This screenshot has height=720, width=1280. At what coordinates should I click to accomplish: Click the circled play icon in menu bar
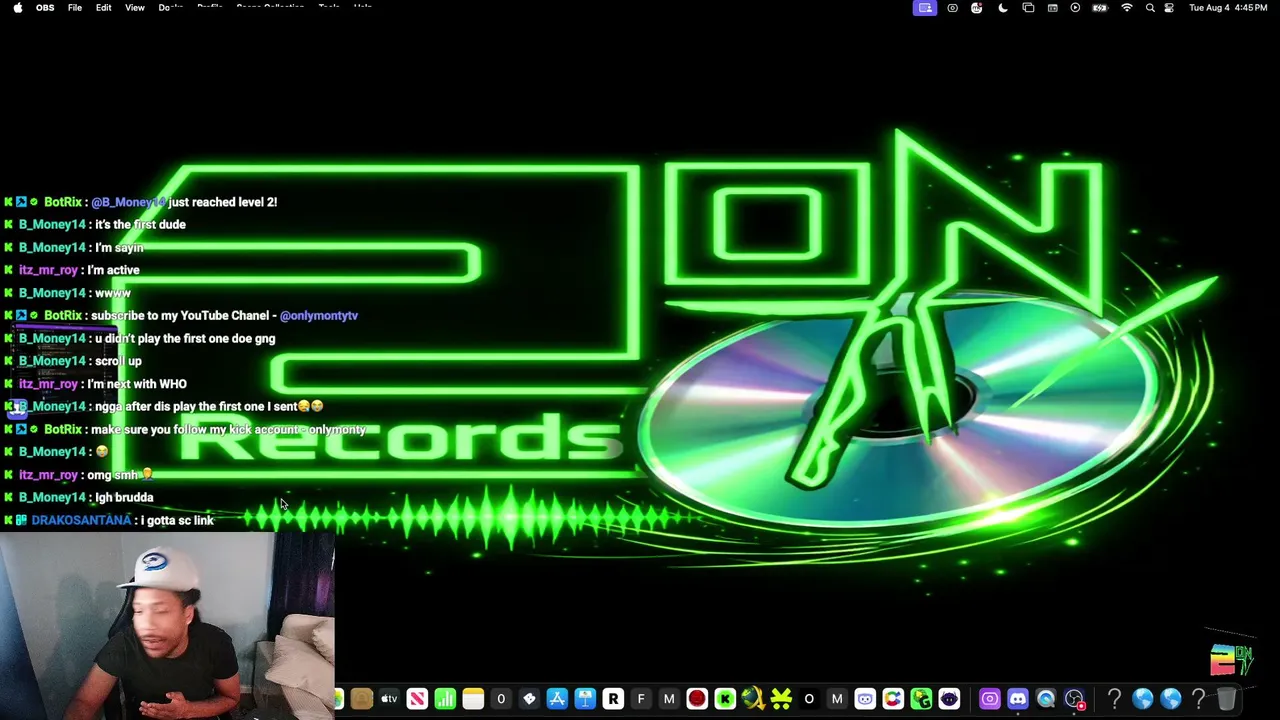click(x=1075, y=7)
